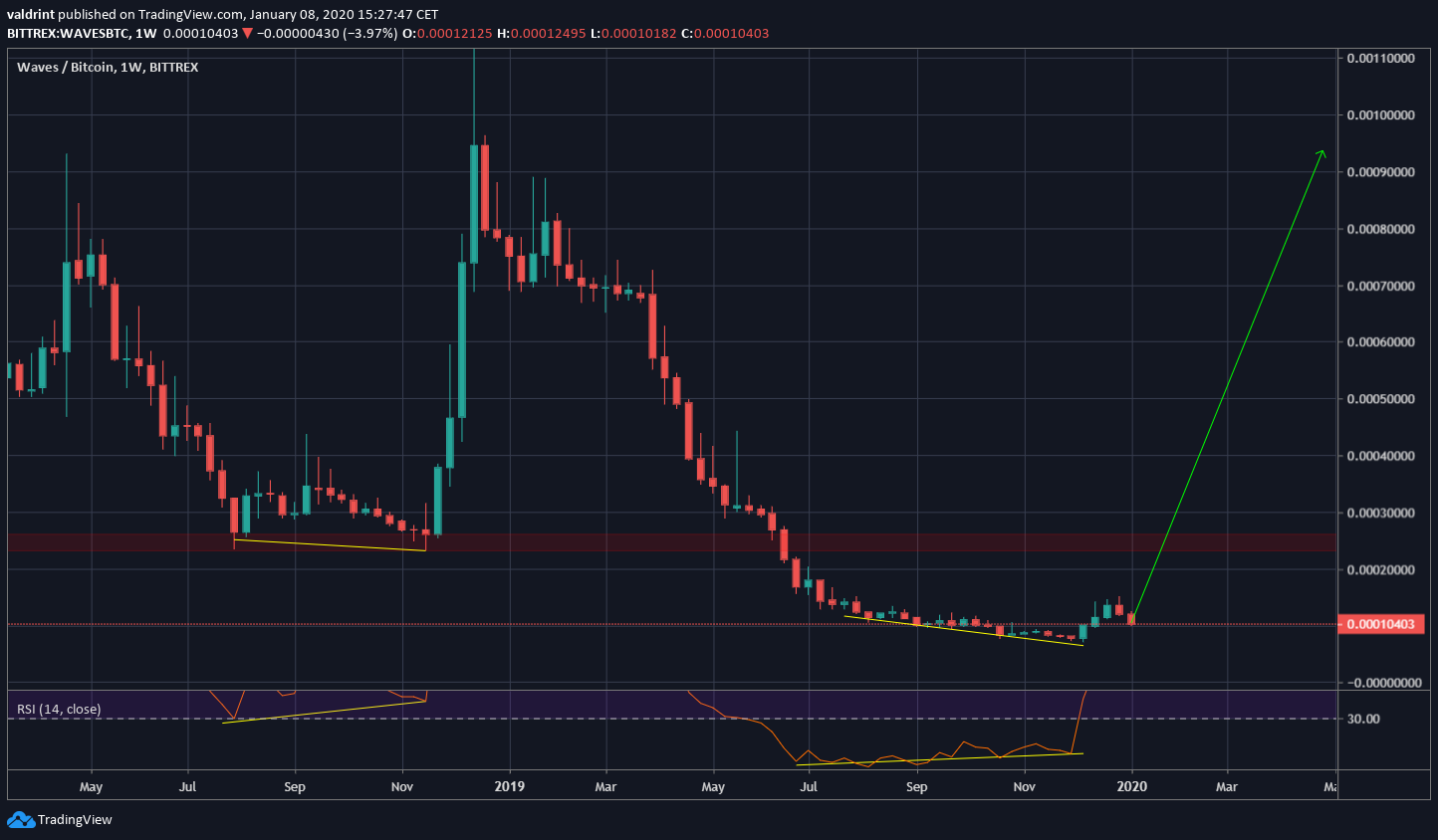
Task: Select the May label on the time axis
Action: pyautogui.click(x=91, y=786)
